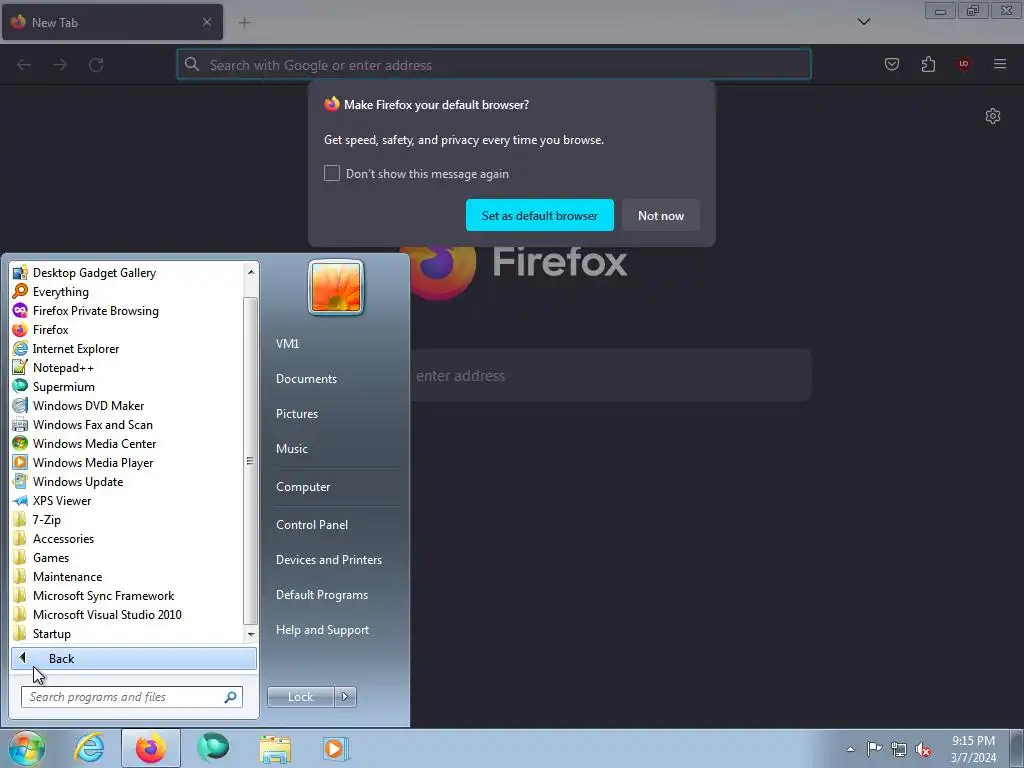Open Default Programs

(x=322, y=595)
